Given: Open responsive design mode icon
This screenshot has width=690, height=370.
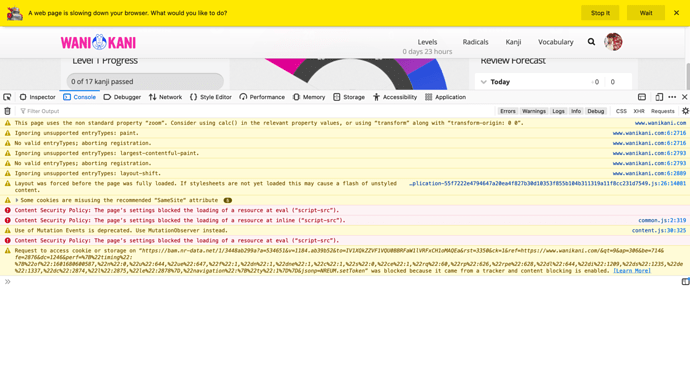Looking at the screenshot, I should coord(659,97).
